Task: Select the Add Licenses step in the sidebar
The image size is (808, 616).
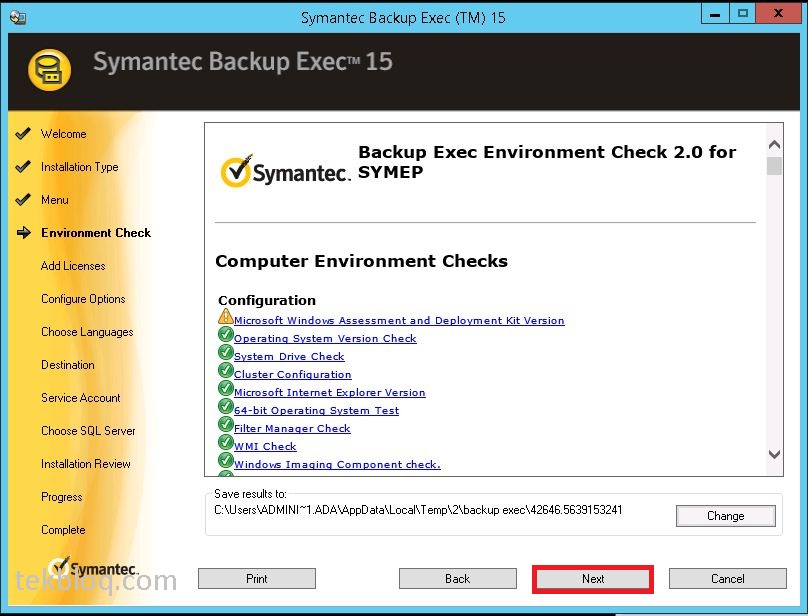Action: pyautogui.click(x=73, y=266)
